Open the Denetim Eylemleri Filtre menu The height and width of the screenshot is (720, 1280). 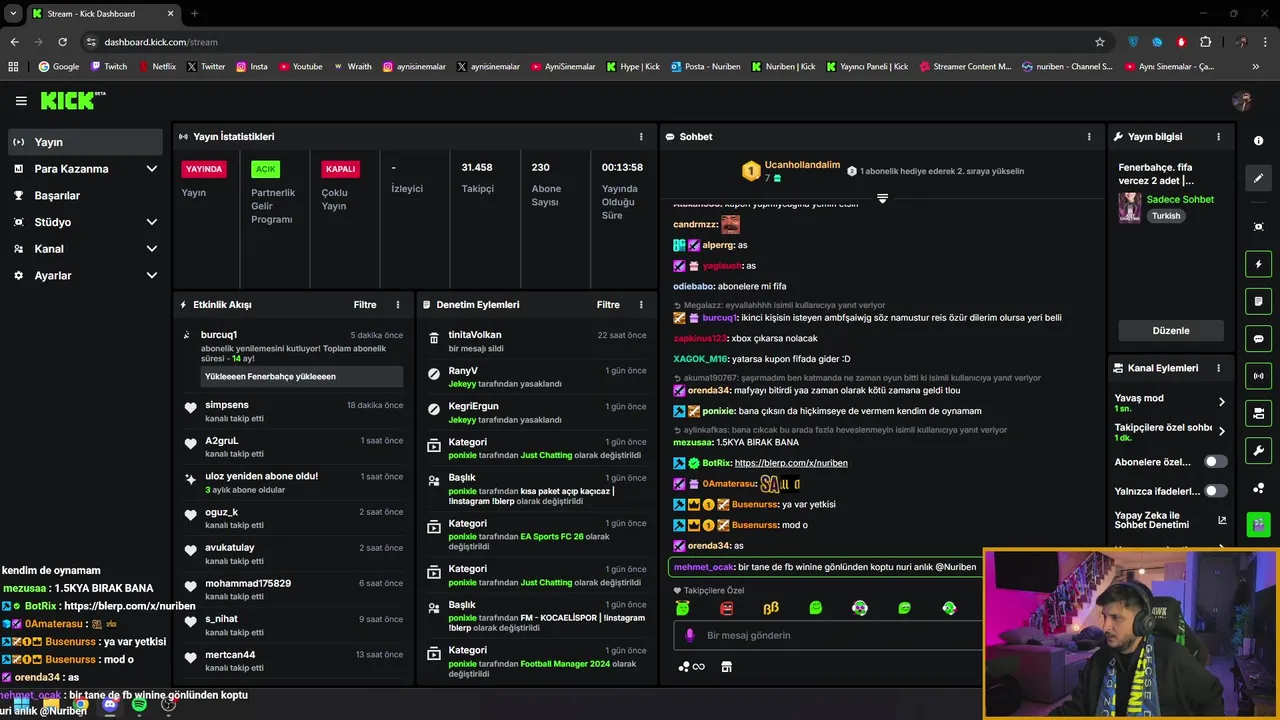pos(608,305)
